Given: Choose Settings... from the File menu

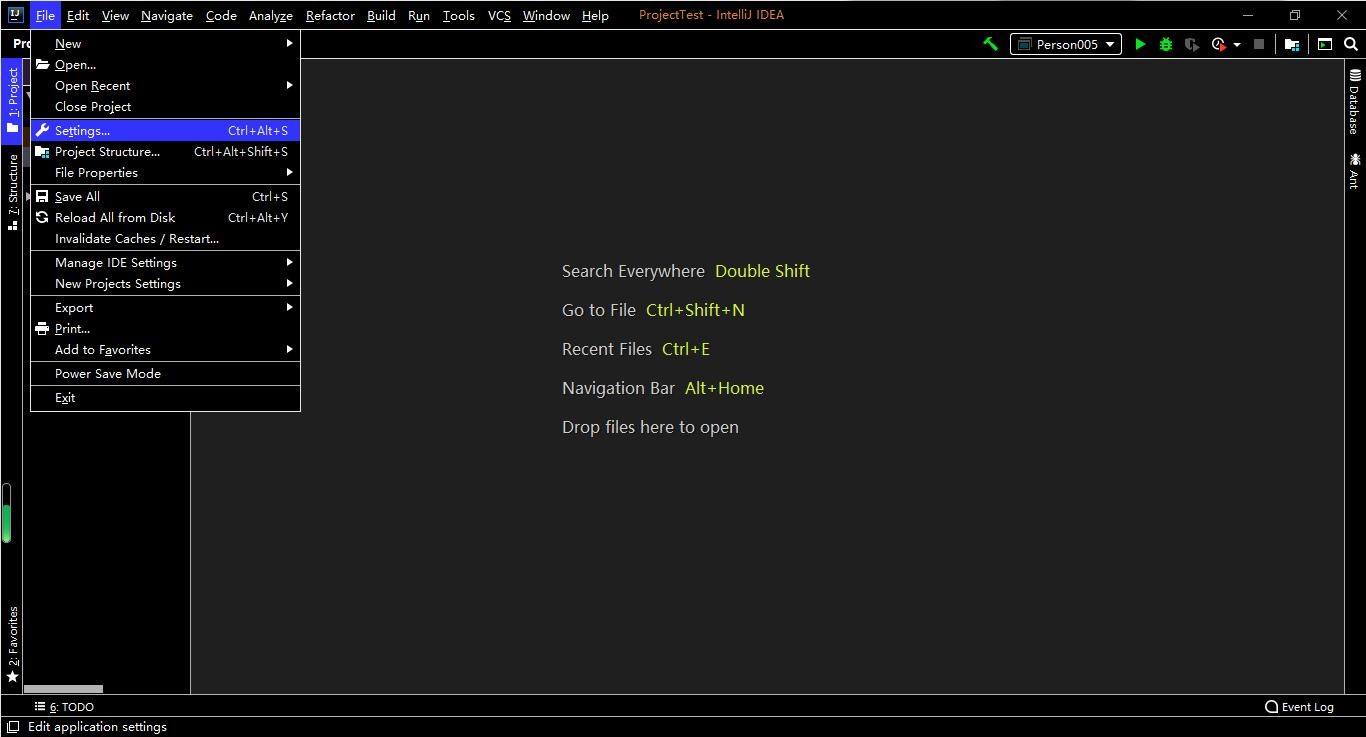Looking at the screenshot, I should [83, 131].
